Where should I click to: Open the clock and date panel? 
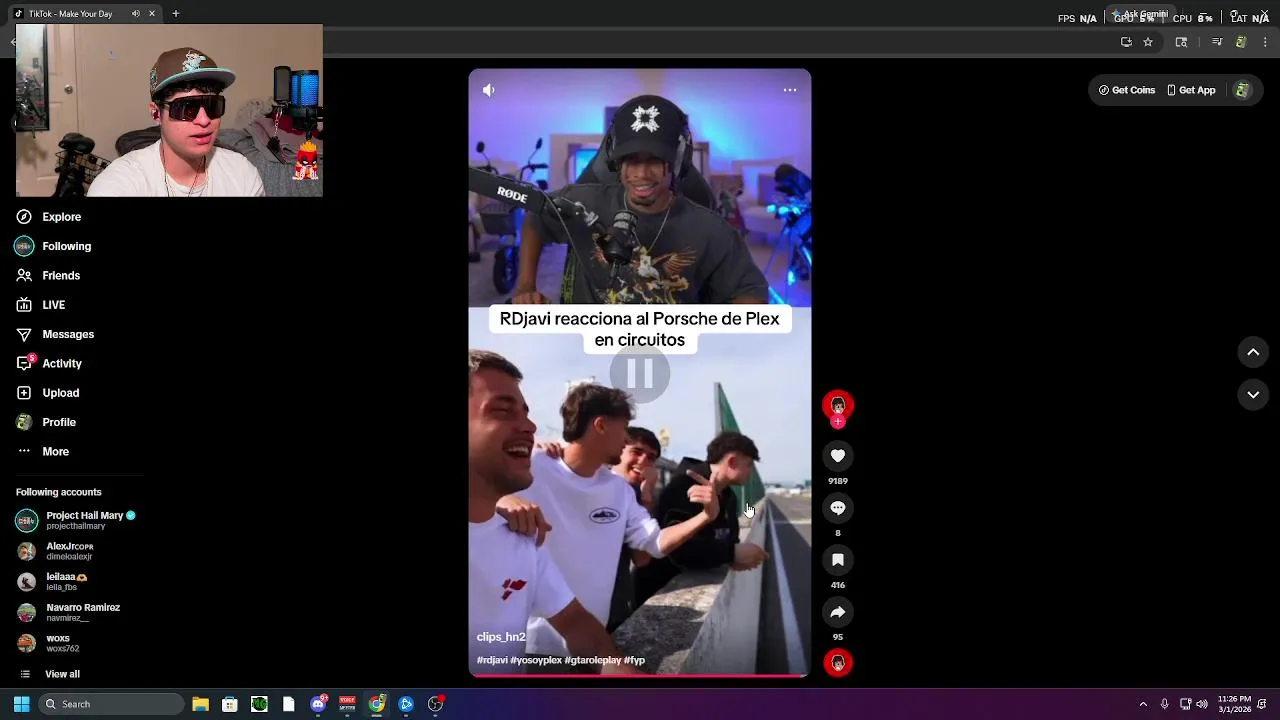click(x=1235, y=704)
